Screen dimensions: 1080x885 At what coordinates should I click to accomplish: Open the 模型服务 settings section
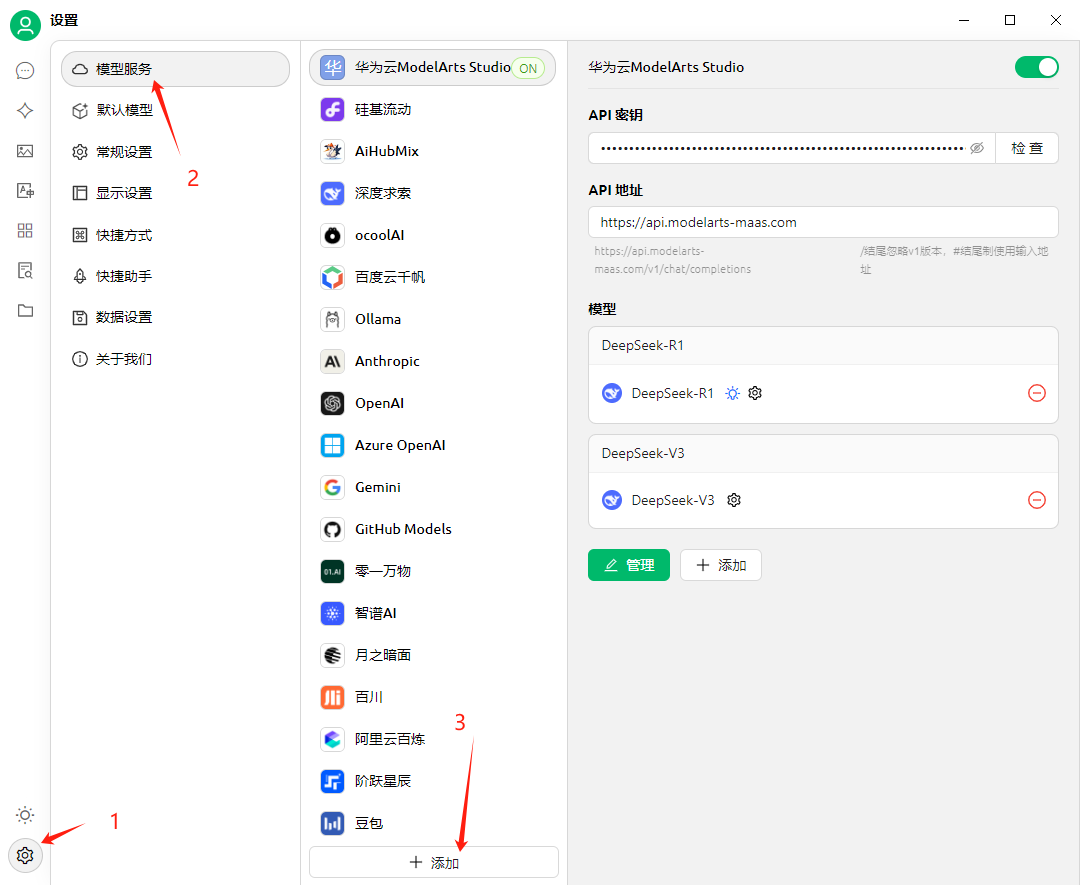pos(176,69)
